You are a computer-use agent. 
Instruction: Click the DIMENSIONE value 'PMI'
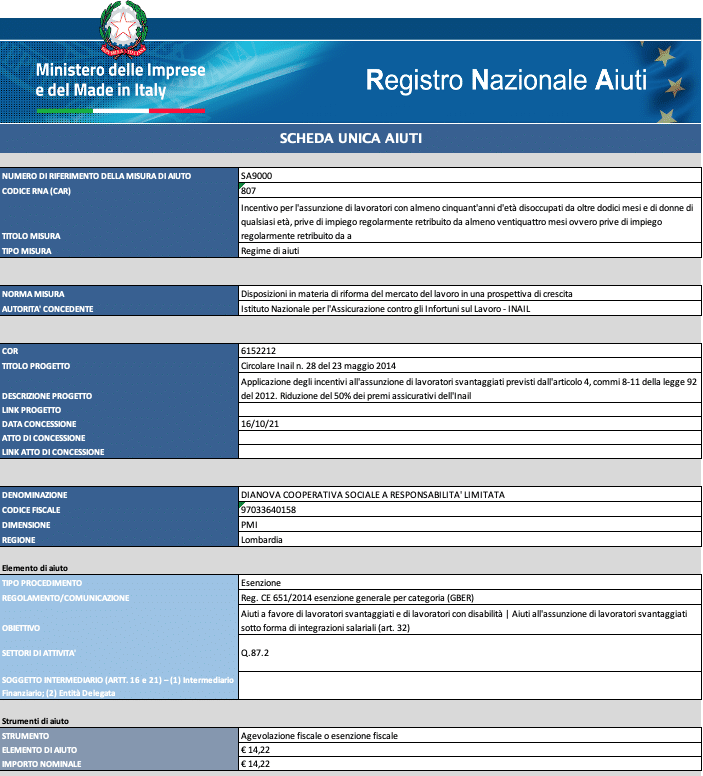(470, 525)
